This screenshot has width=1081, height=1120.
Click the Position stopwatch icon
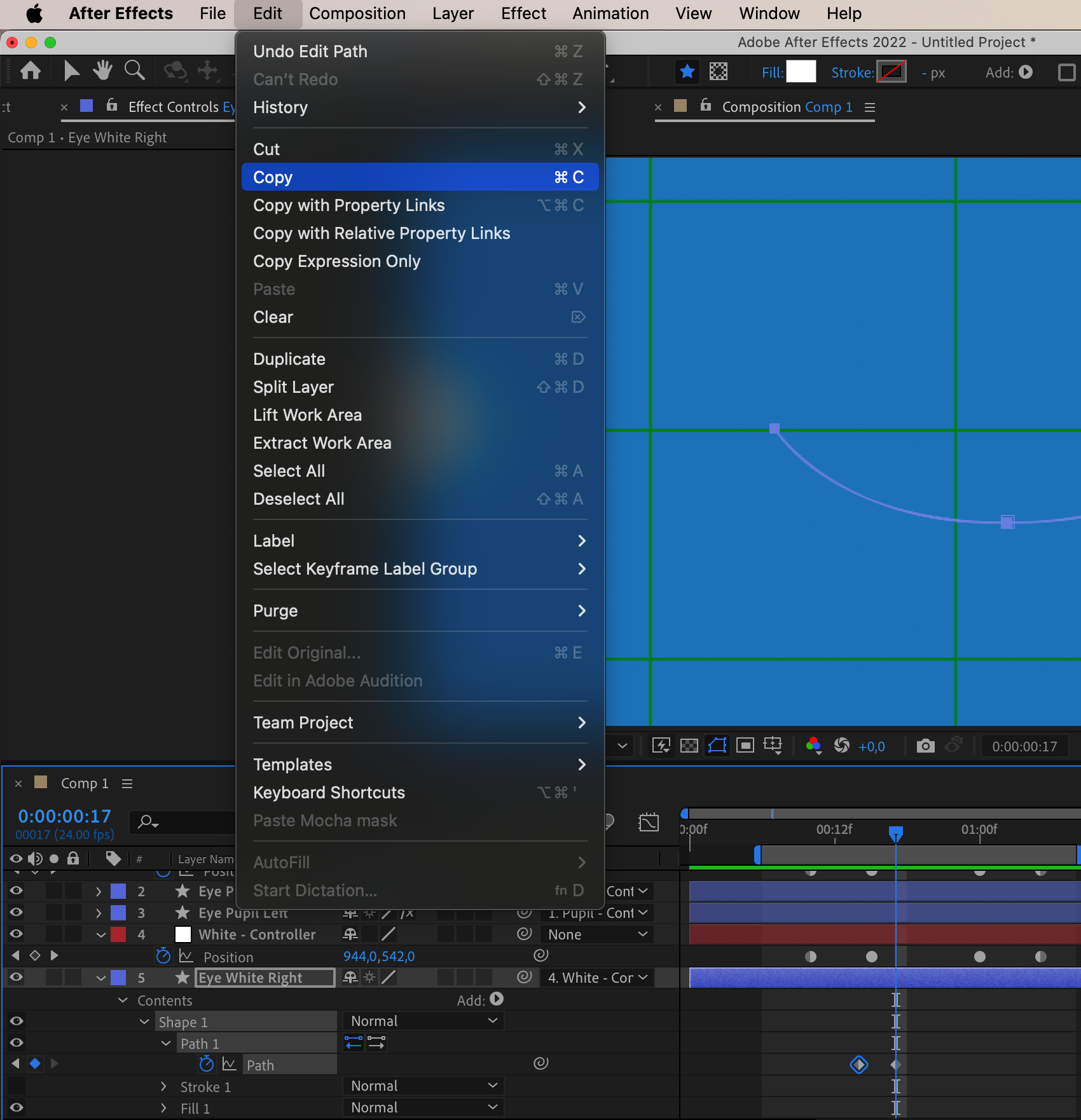pos(163,955)
